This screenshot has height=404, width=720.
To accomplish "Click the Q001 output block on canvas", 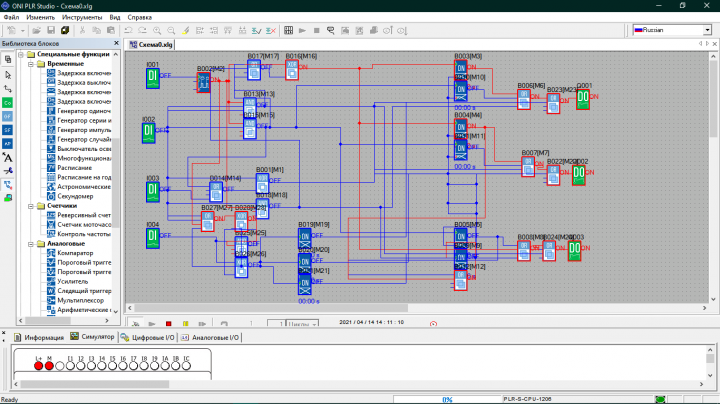I will (x=581, y=98).
